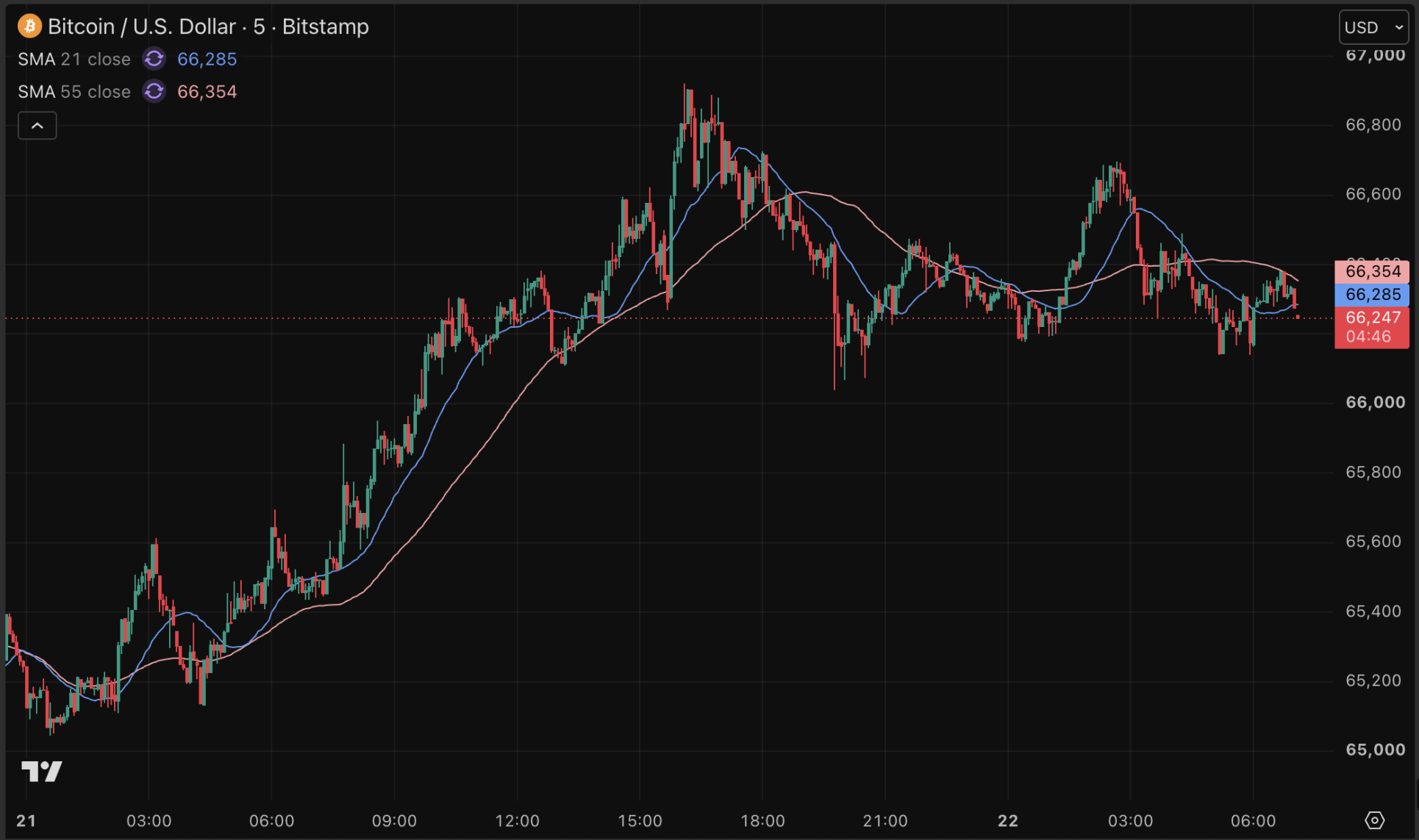Click the 66,800 price axis label
Viewport: 1419px width, 840px height.
[1373, 125]
